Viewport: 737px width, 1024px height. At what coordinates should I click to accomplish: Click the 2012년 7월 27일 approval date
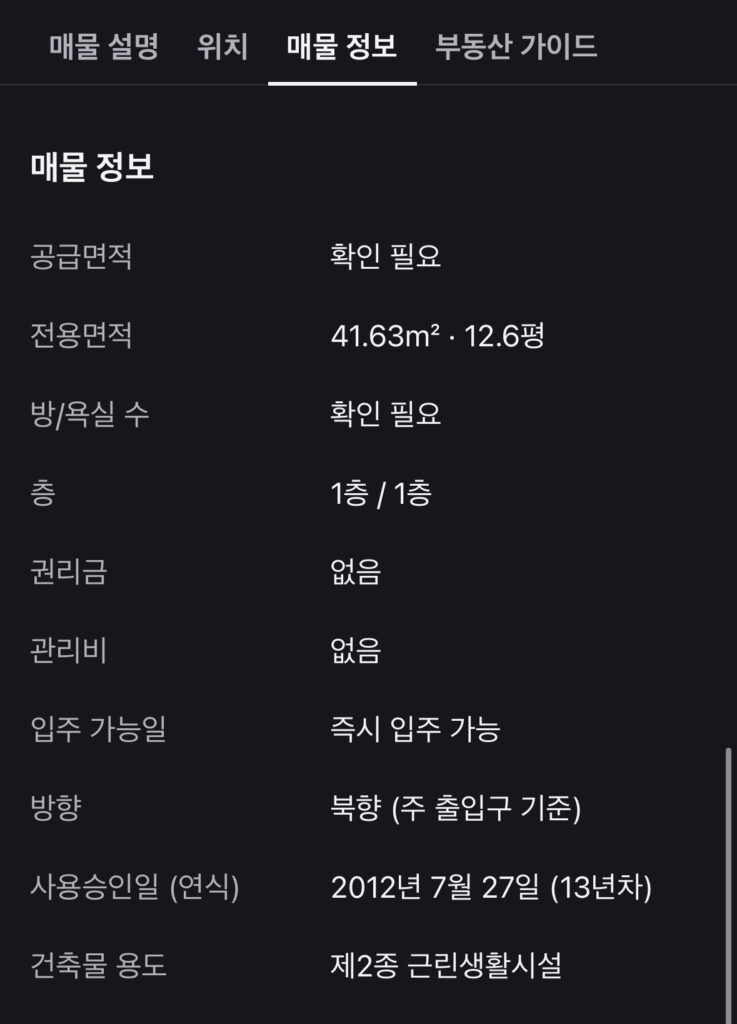click(x=435, y=888)
